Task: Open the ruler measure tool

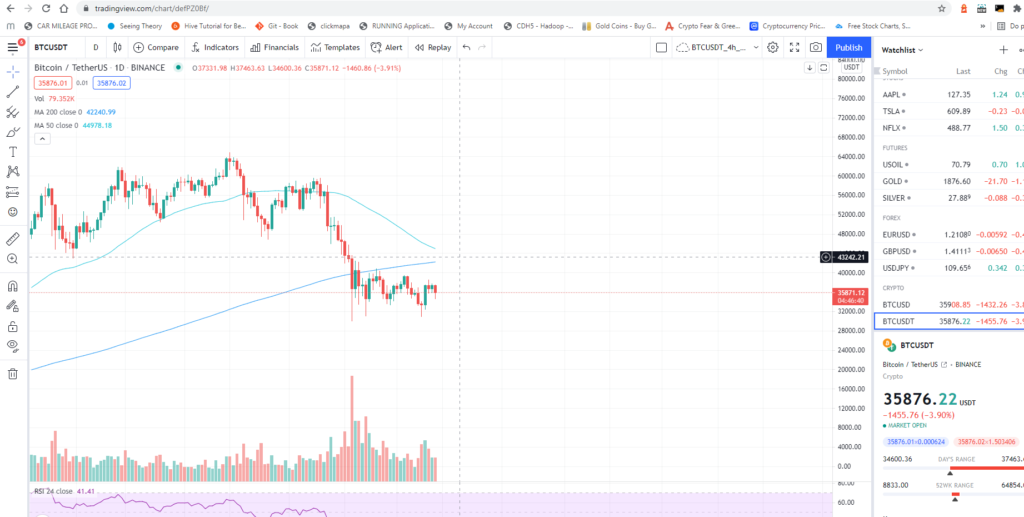Action: pyautogui.click(x=13, y=239)
